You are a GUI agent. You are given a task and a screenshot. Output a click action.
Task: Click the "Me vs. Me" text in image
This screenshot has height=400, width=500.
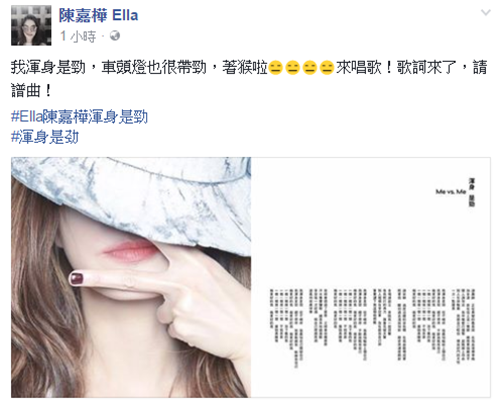[x=451, y=192]
